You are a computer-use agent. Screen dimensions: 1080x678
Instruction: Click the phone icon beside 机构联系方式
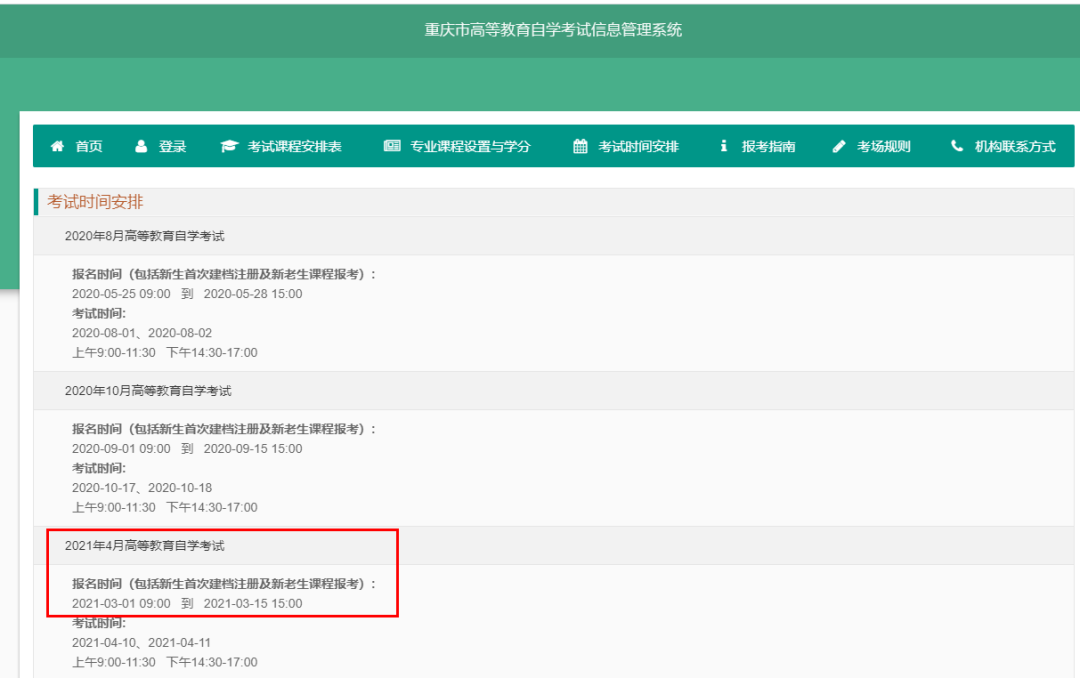[x=955, y=145]
